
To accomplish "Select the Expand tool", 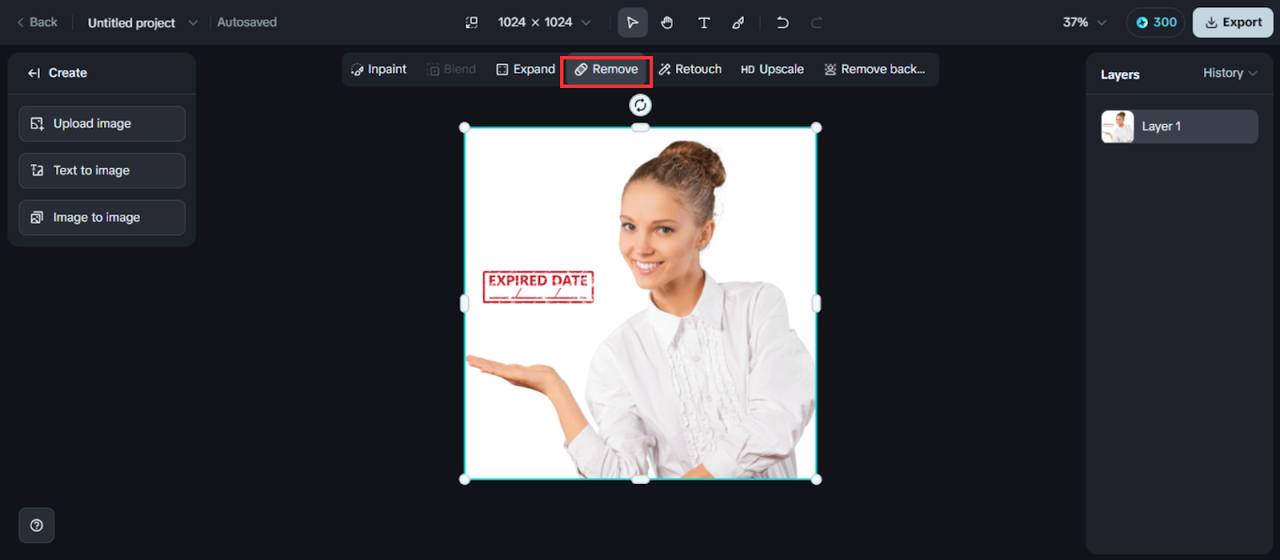I will pyautogui.click(x=525, y=69).
